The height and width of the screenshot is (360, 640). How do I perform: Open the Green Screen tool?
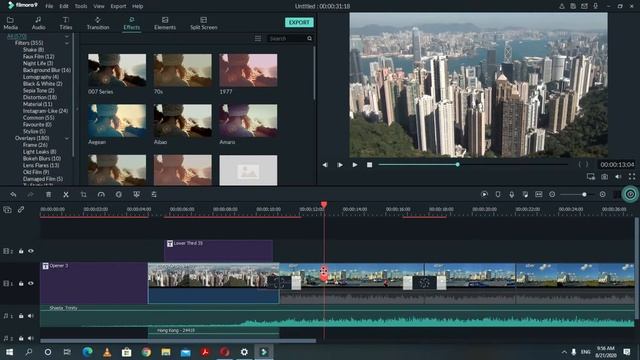[136, 195]
